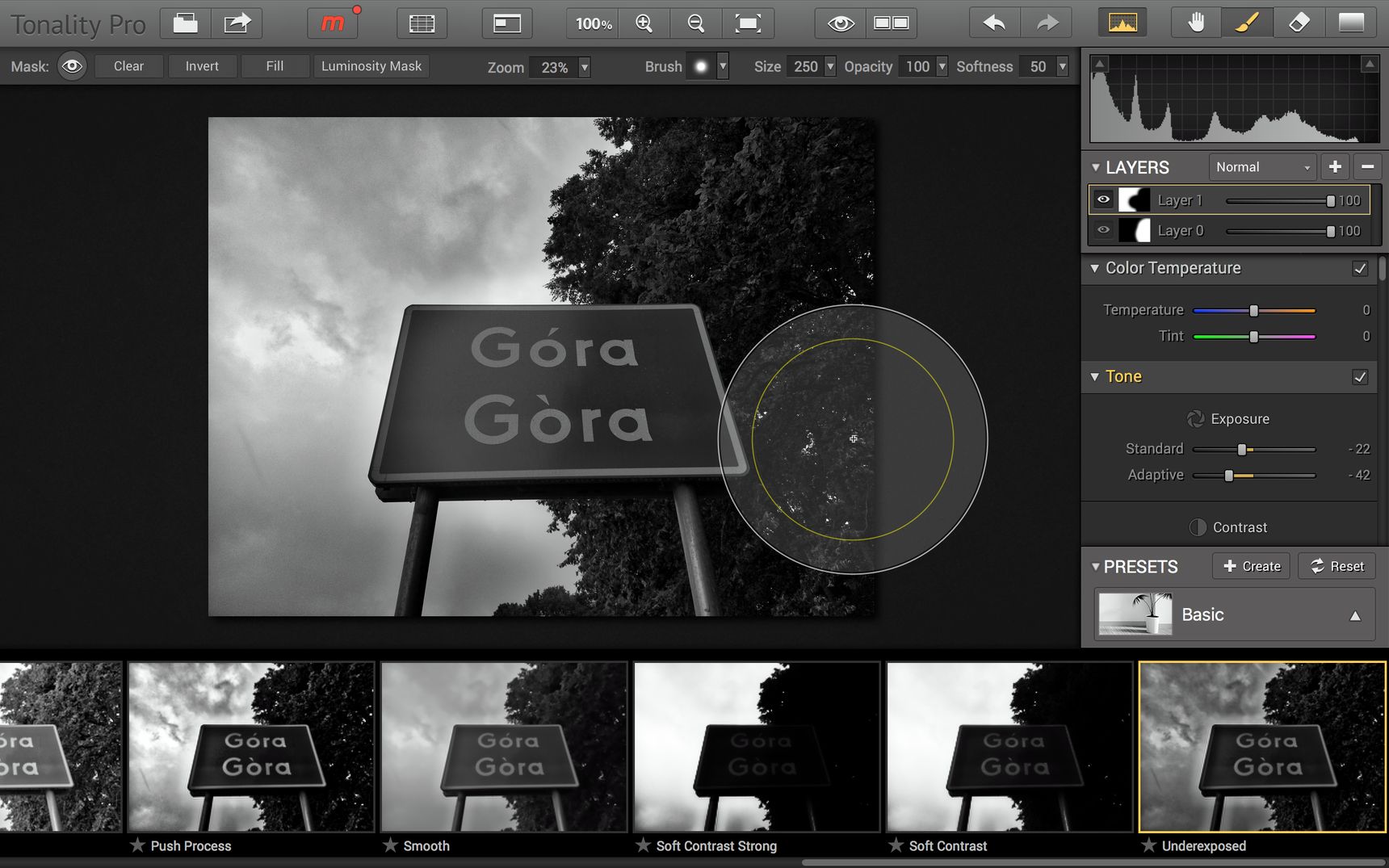The image size is (1389, 868).
Task: Adjust Layer 1 opacity slider
Action: click(1280, 200)
